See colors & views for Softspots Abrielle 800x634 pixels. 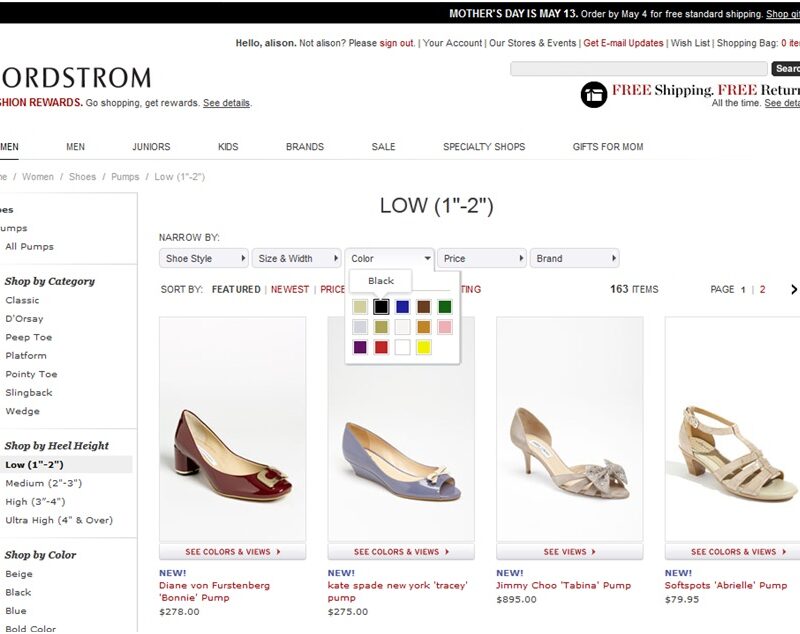pos(733,552)
